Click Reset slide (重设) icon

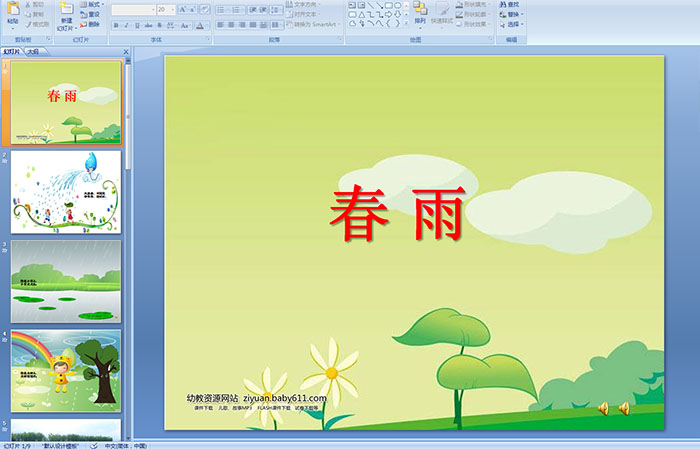click(x=84, y=15)
